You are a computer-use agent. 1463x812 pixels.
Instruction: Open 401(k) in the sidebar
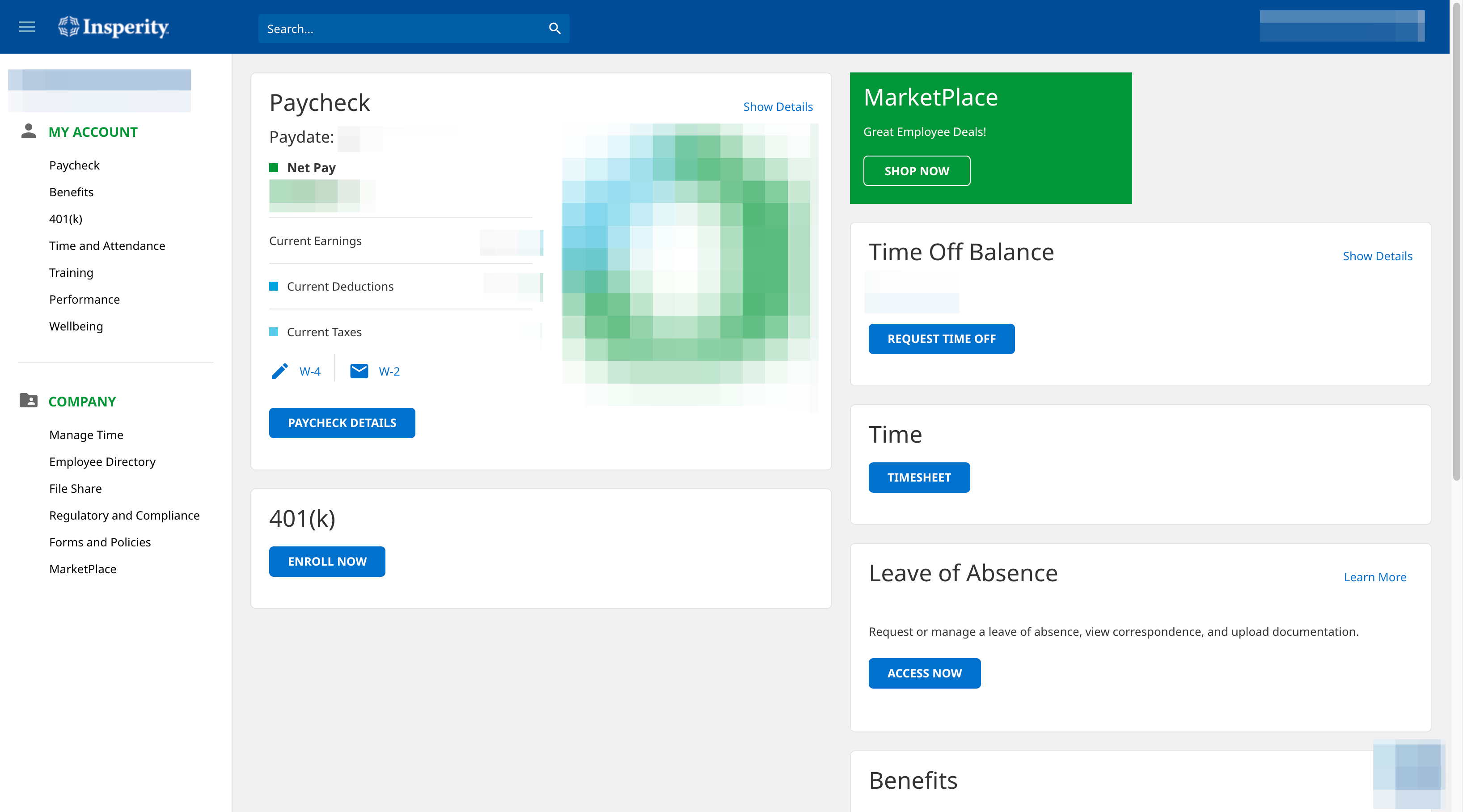tap(66, 219)
